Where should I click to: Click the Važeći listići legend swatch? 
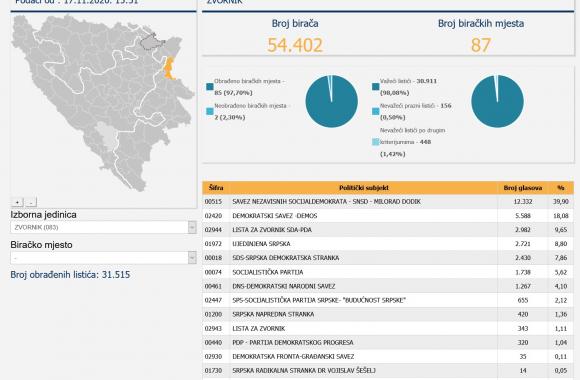(375, 87)
